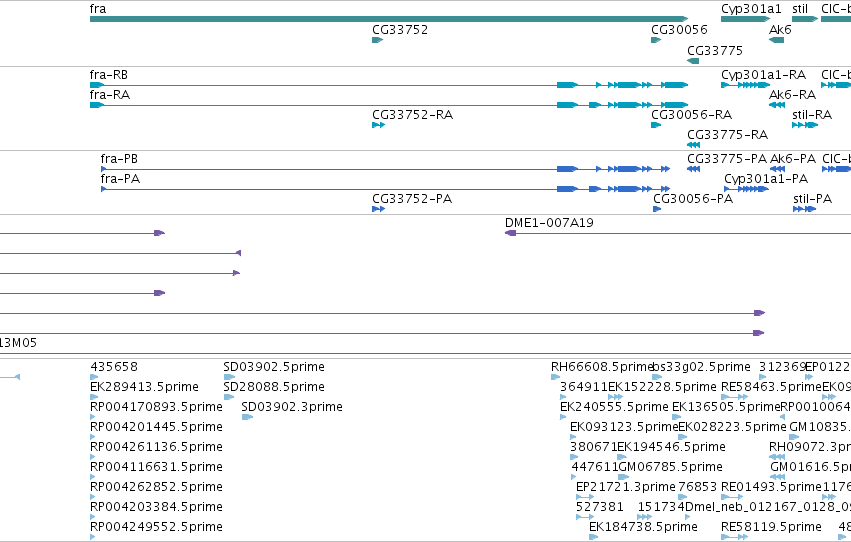851x542 pixels.
Task: Click the Ak6 gene arrow glyph
Action: point(777,40)
